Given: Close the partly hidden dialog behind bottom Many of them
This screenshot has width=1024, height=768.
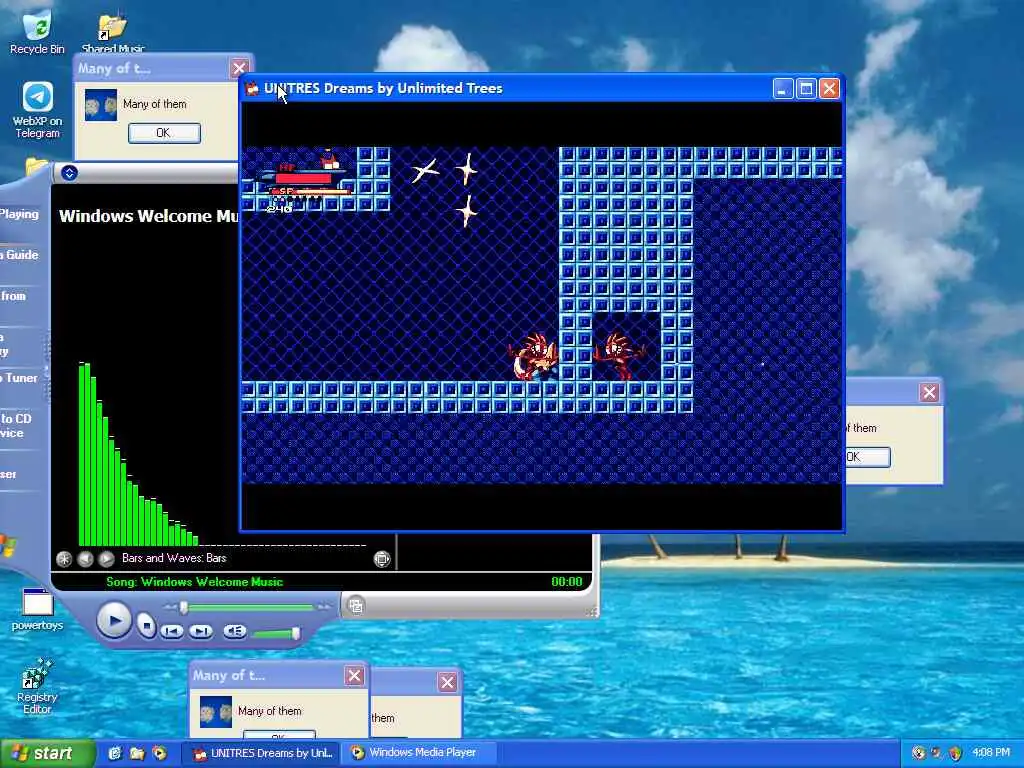Looking at the screenshot, I should (447, 682).
